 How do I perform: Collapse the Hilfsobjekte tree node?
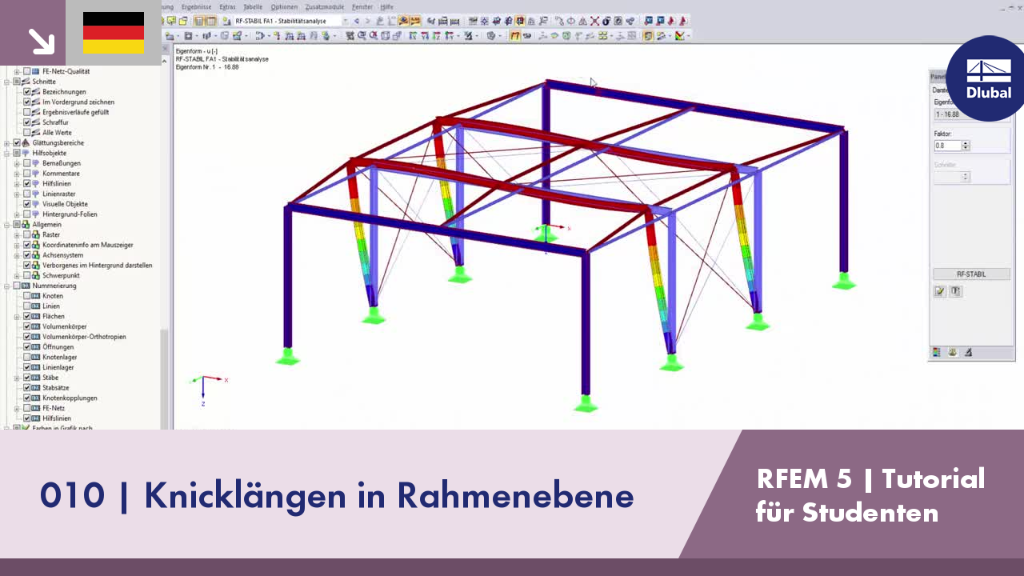coord(7,153)
